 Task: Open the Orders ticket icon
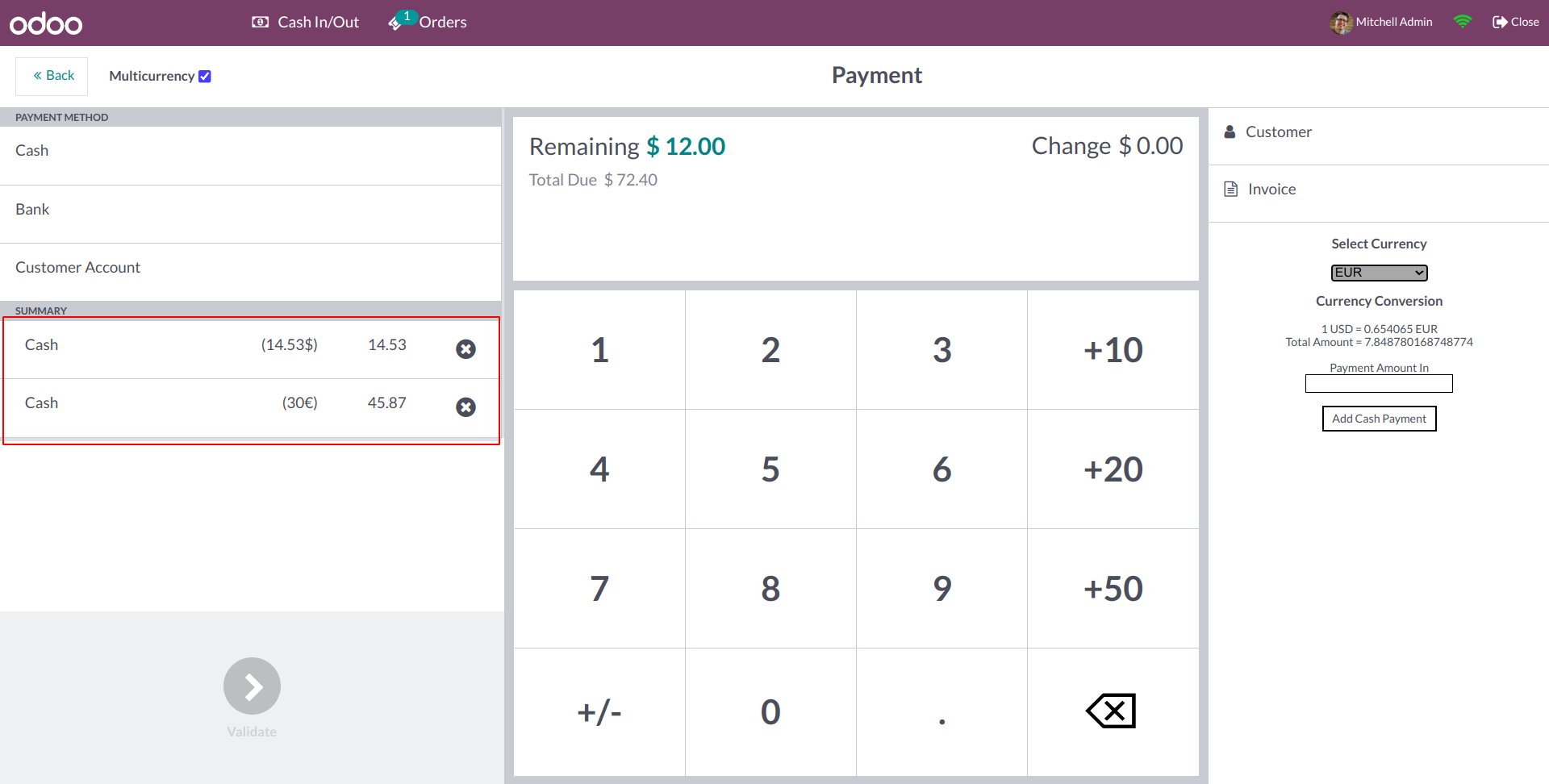tap(395, 23)
